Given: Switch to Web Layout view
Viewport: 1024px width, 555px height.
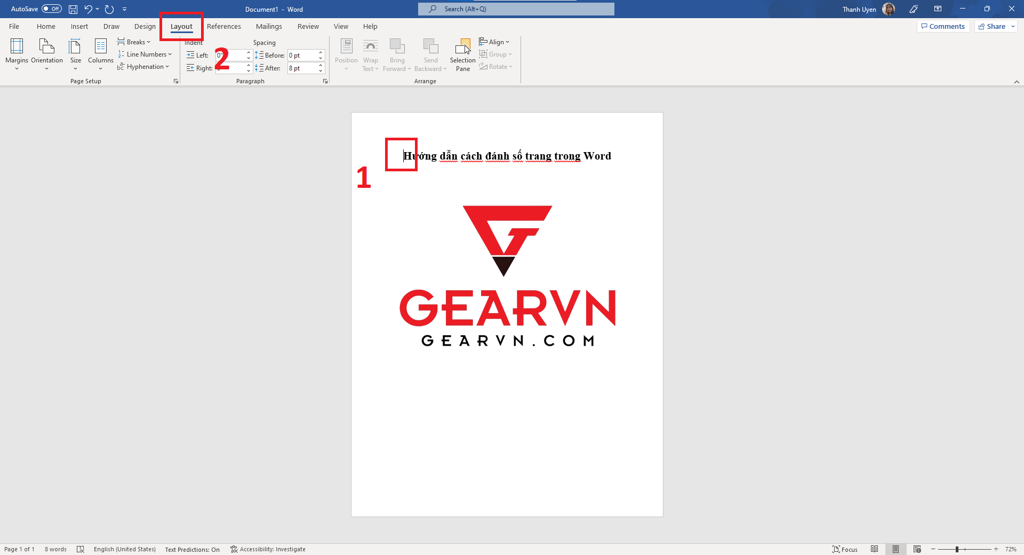Looking at the screenshot, I should tap(918, 549).
